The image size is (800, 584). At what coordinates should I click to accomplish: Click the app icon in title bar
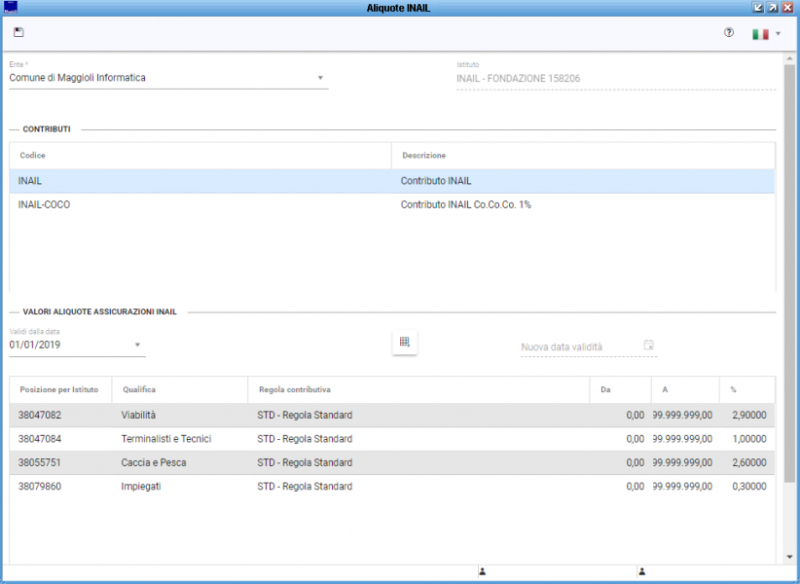(10, 7)
